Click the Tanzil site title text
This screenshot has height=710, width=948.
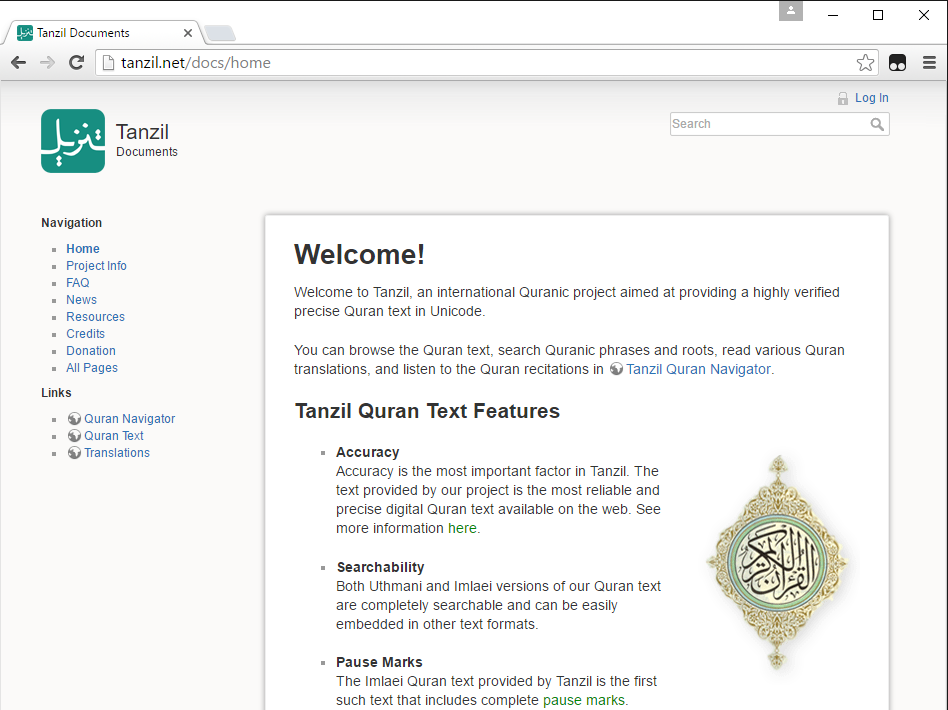(142, 132)
